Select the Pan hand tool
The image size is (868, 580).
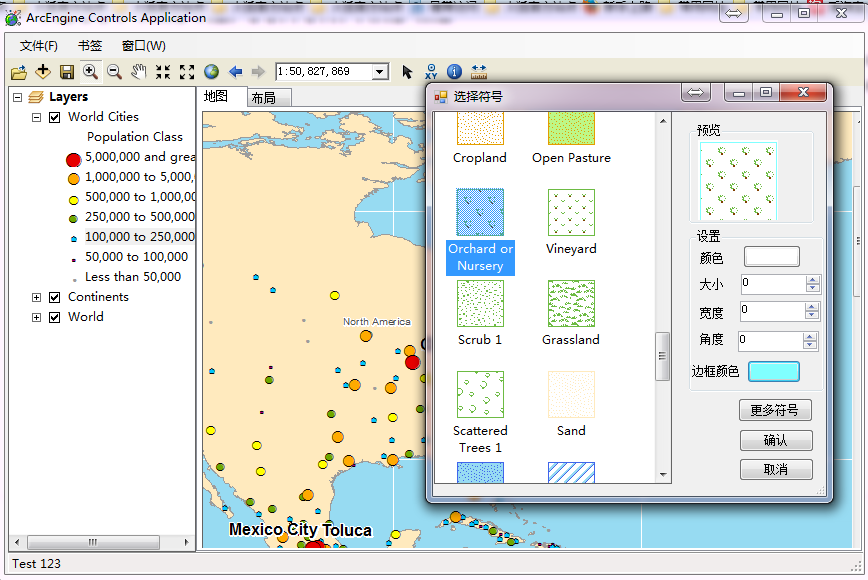tap(139, 71)
